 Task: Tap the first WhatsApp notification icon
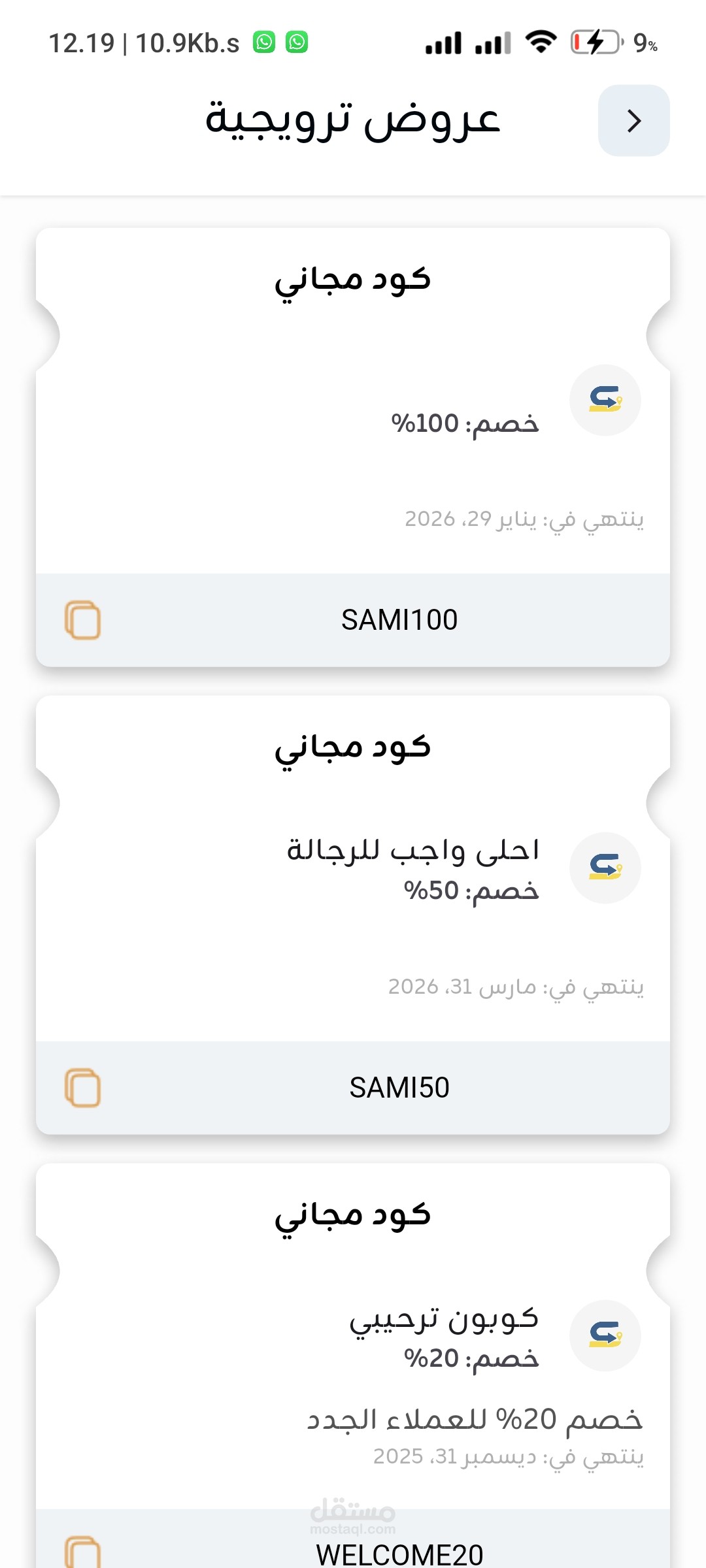click(x=264, y=42)
